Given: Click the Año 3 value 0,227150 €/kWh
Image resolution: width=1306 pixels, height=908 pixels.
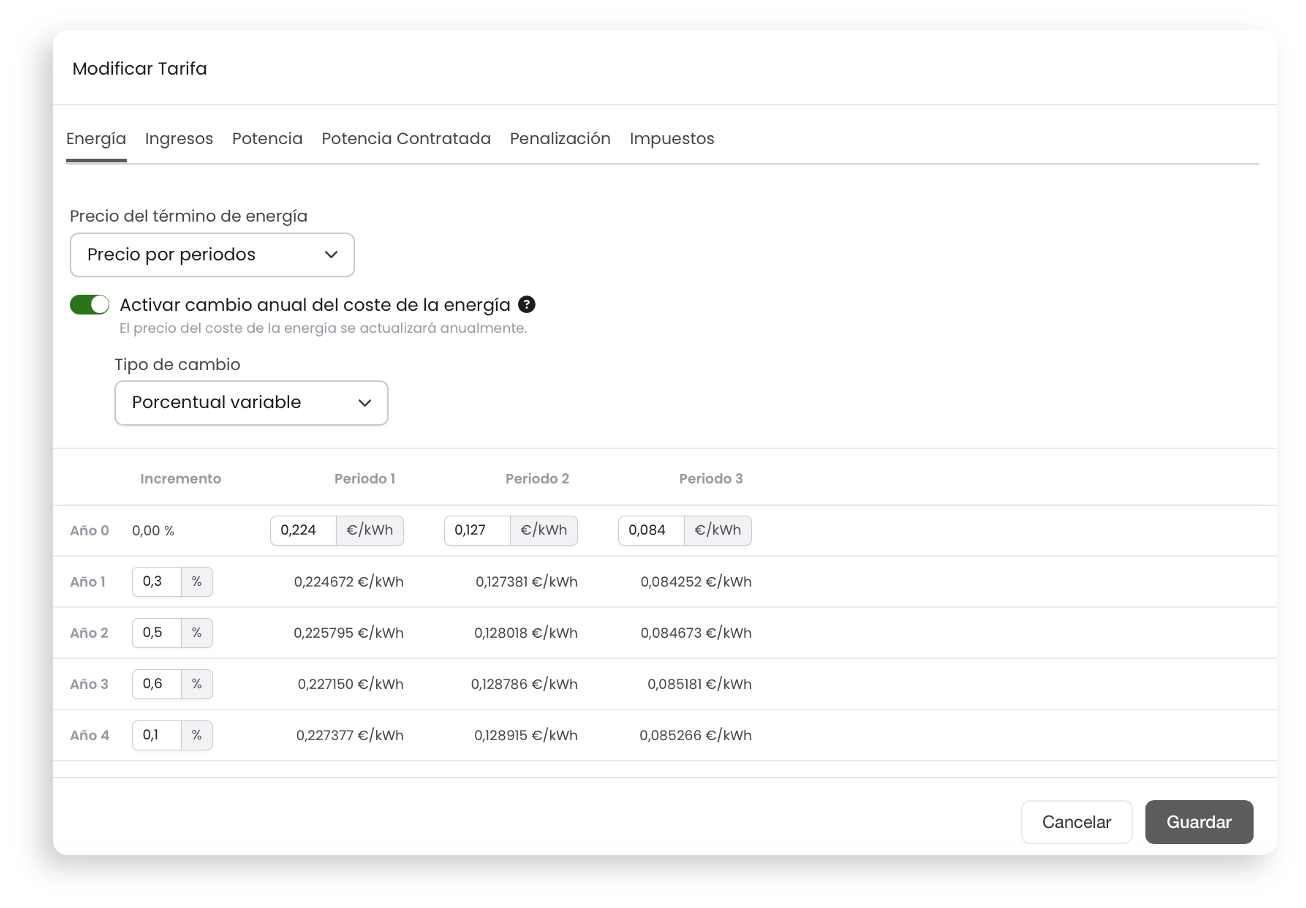Looking at the screenshot, I should coord(350,684).
